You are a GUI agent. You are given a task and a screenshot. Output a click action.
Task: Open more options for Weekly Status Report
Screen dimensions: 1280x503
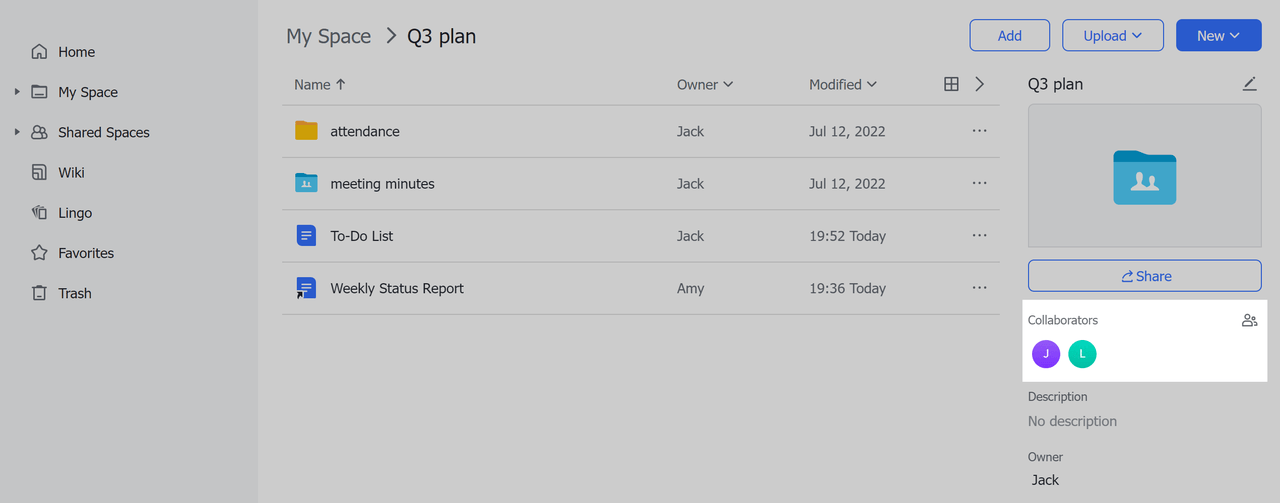[x=979, y=288]
